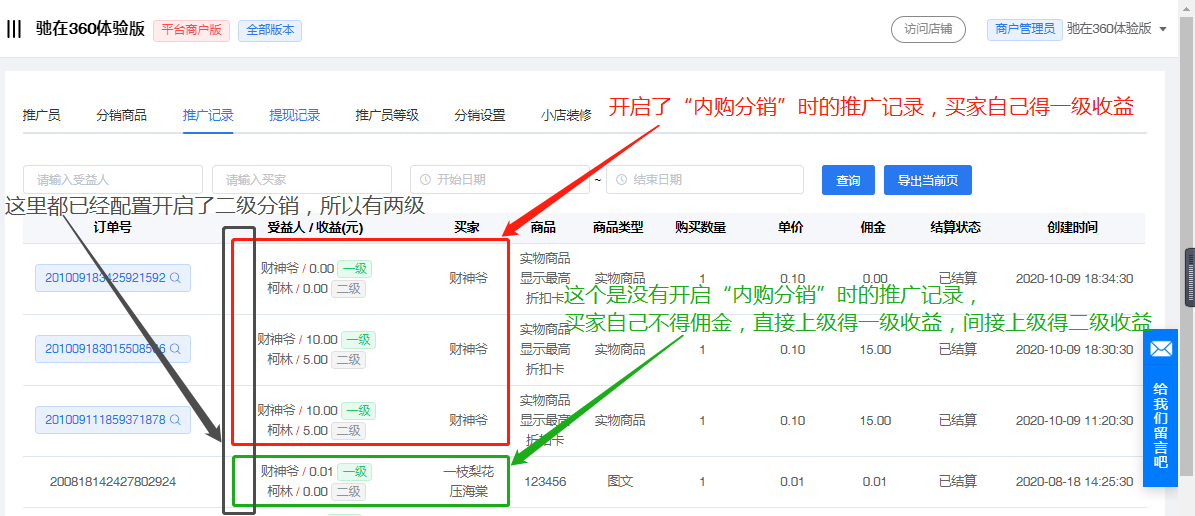Click the 商户管理员 badge
The width and height of the screenshot is (1195, 516).
(x=1024, y=30)
